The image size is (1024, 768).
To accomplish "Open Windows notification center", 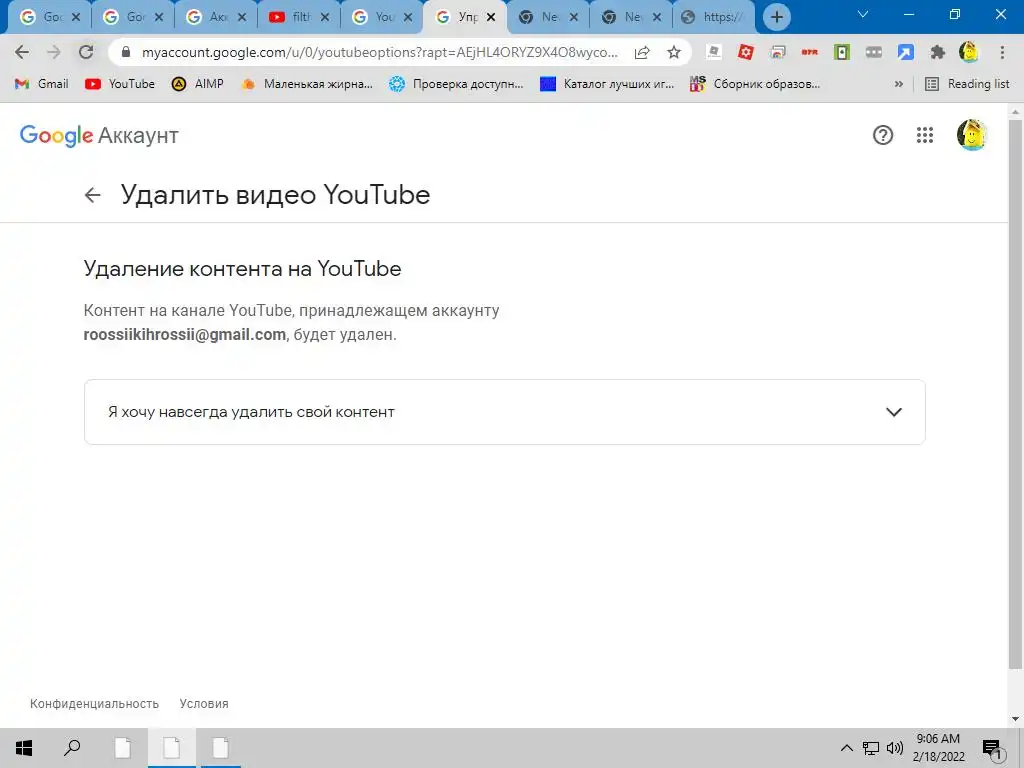I will pyautogui.click(x=993, y=748).
